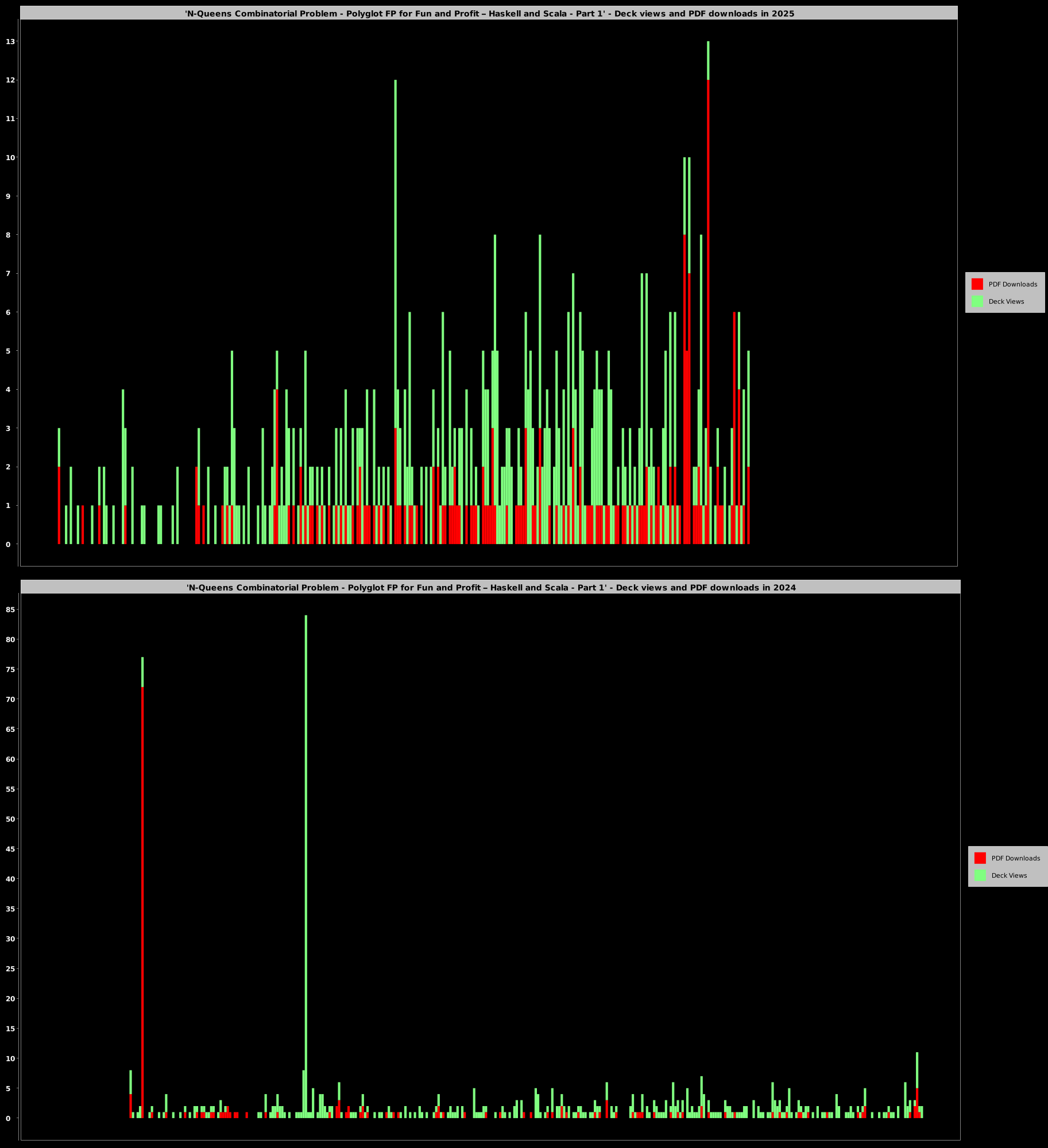Click red PDF Downloads swatch in 2025 legend
1048x1148 pixels.
pyautogui.click(x=977, y=284)
